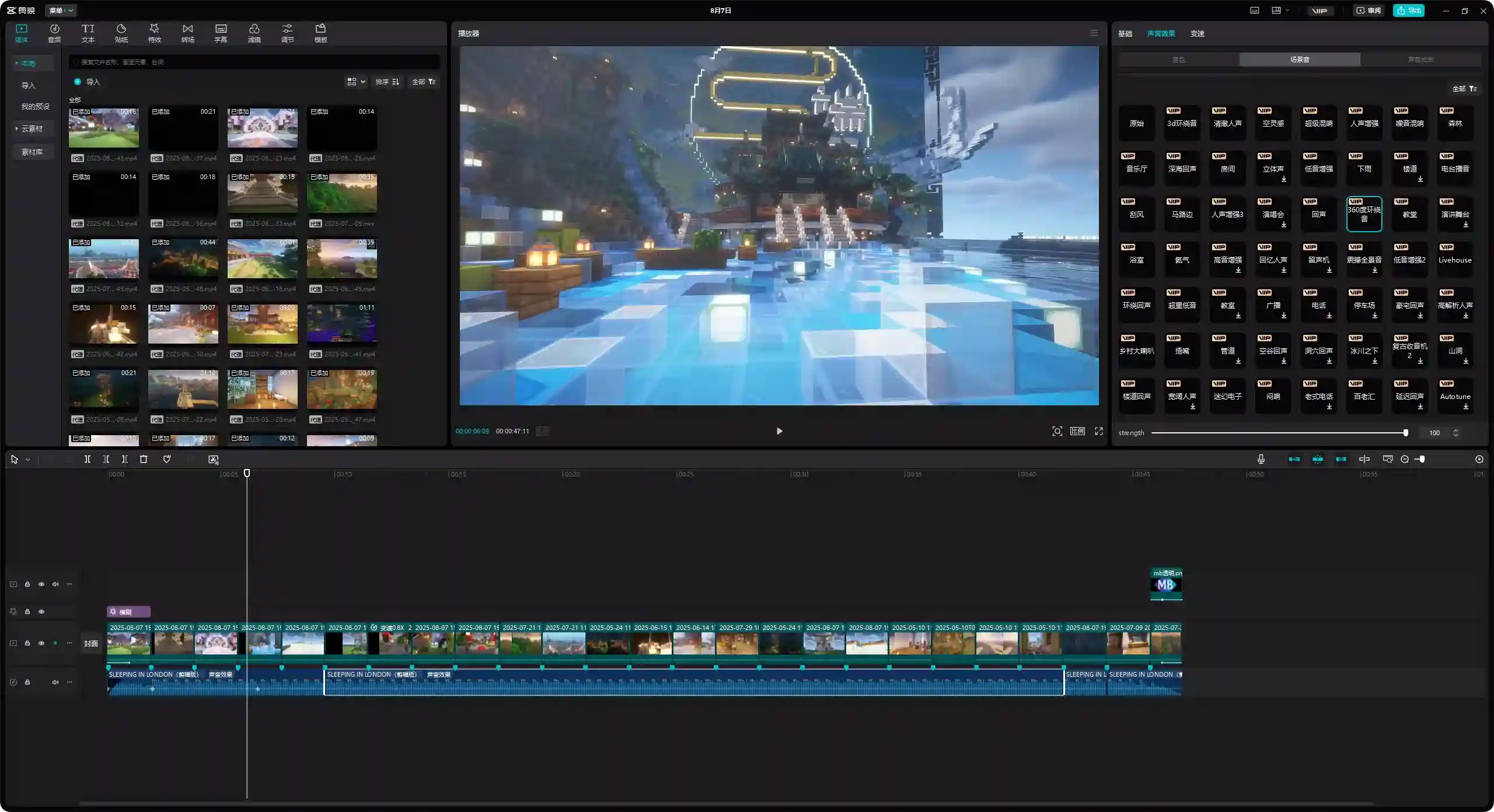Click the image crop icon in timeline toolbar
The width and height of the screenshot is (1494, 812).
(213, 460)
